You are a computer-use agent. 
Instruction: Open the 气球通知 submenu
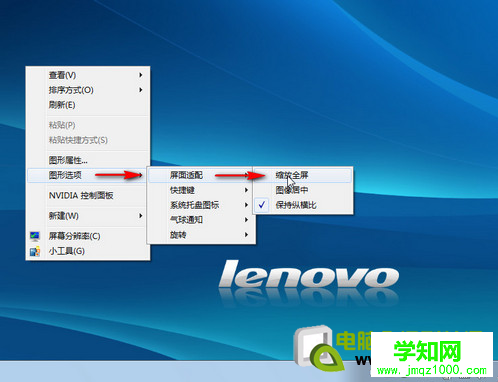201,220
